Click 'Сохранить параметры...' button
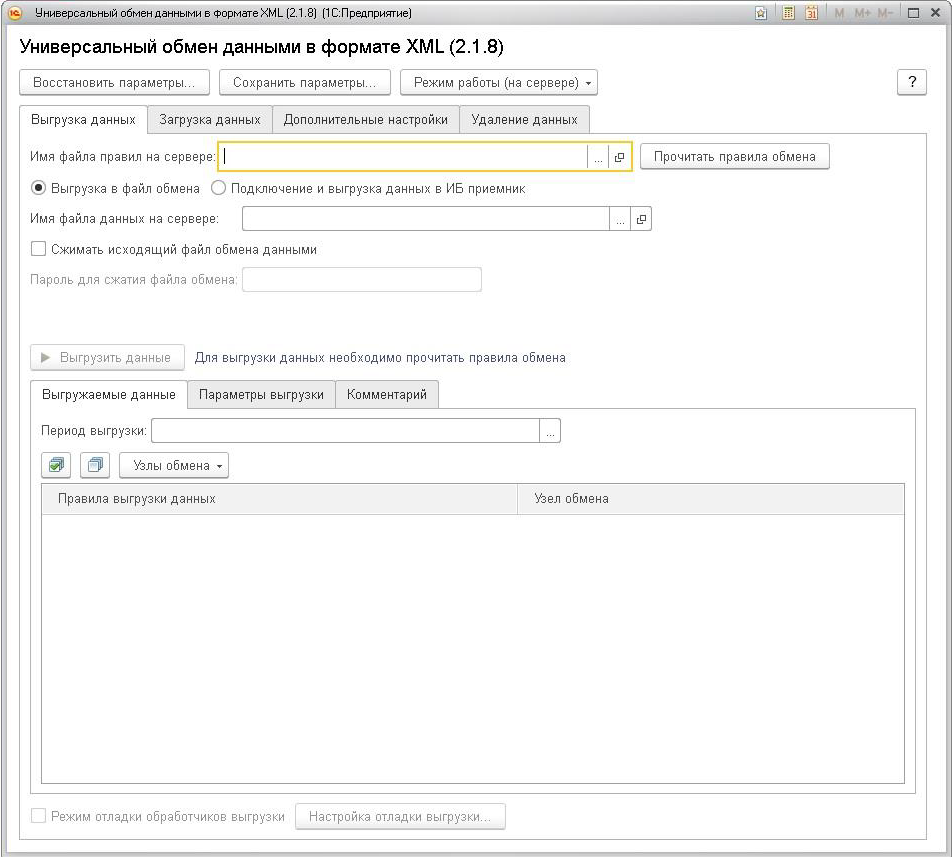952x857 pixels. (304, 83)
